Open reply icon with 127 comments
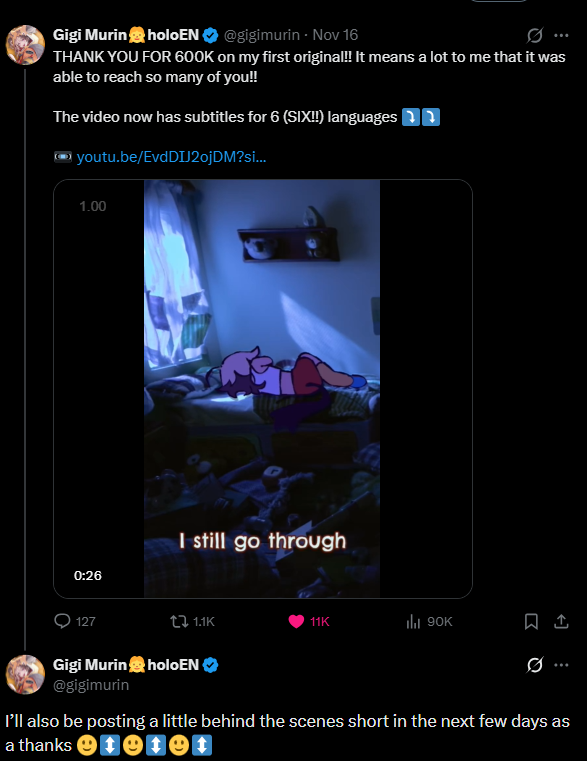The width and height of the screenshot is (587, 761). click(x=63, y=621)
